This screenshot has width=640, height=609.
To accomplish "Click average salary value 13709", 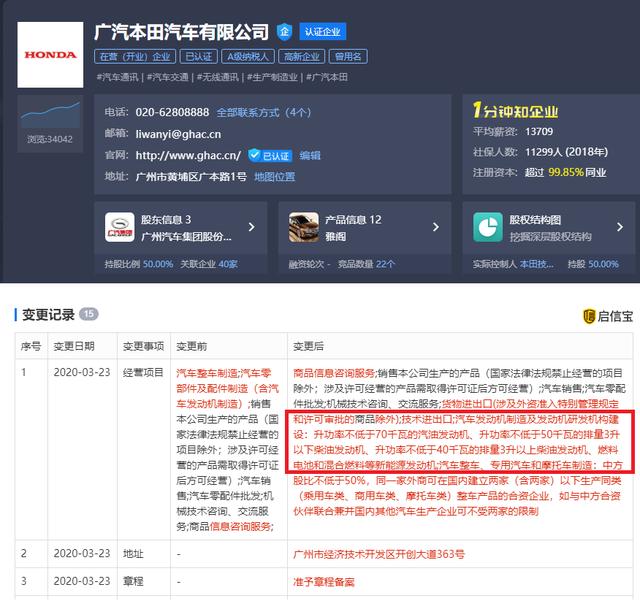I will pos(539,131).
